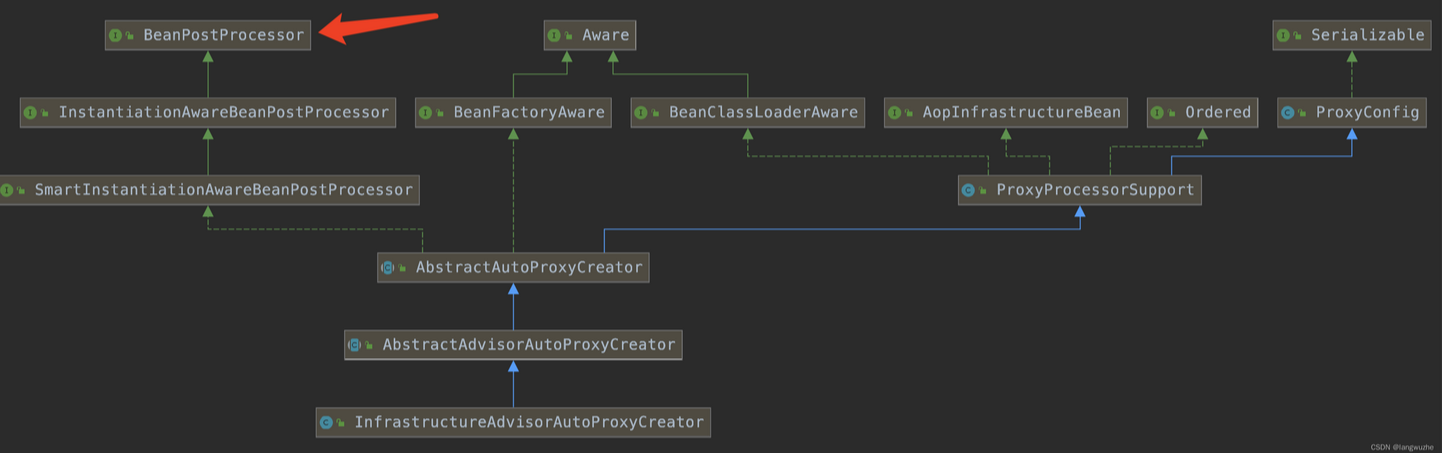Click the interface icon on Aware
Viewport: 1442px width, 453px height.
tap(555, 35)
